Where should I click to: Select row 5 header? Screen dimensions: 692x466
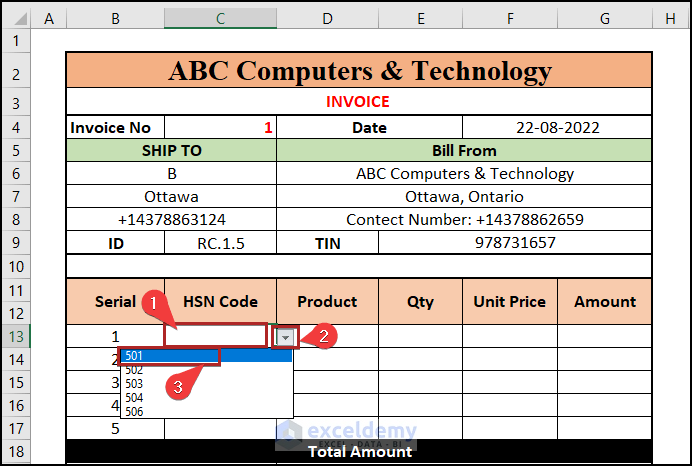point(16,150)
